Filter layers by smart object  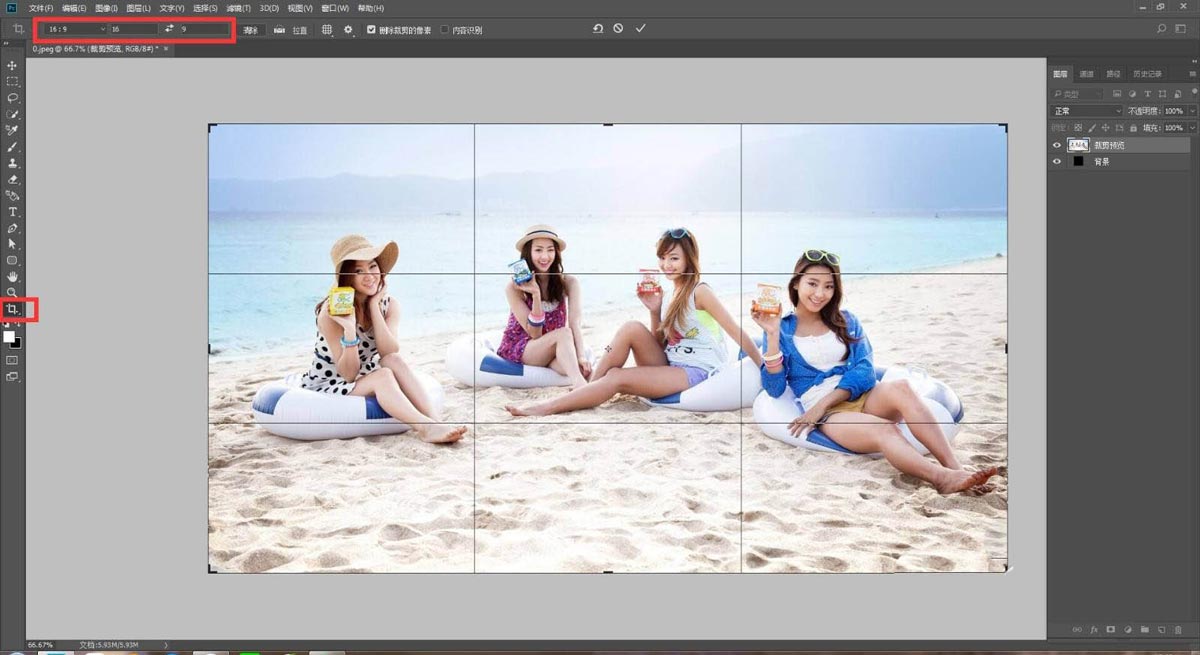tap(1177, 94)
